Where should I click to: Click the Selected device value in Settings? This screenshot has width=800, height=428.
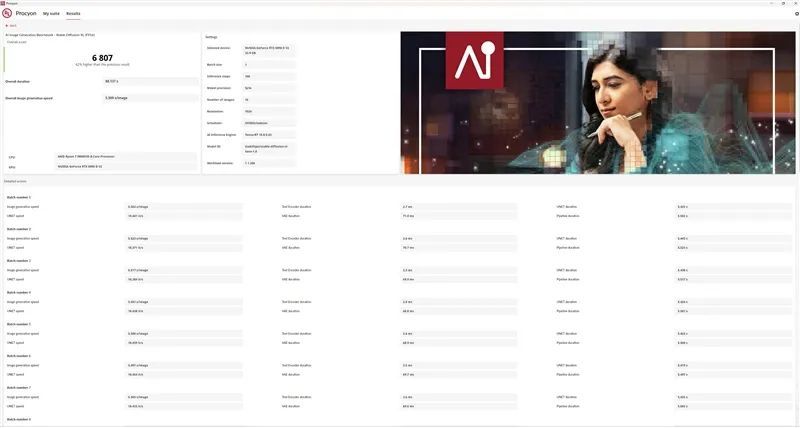click(269, 51)
